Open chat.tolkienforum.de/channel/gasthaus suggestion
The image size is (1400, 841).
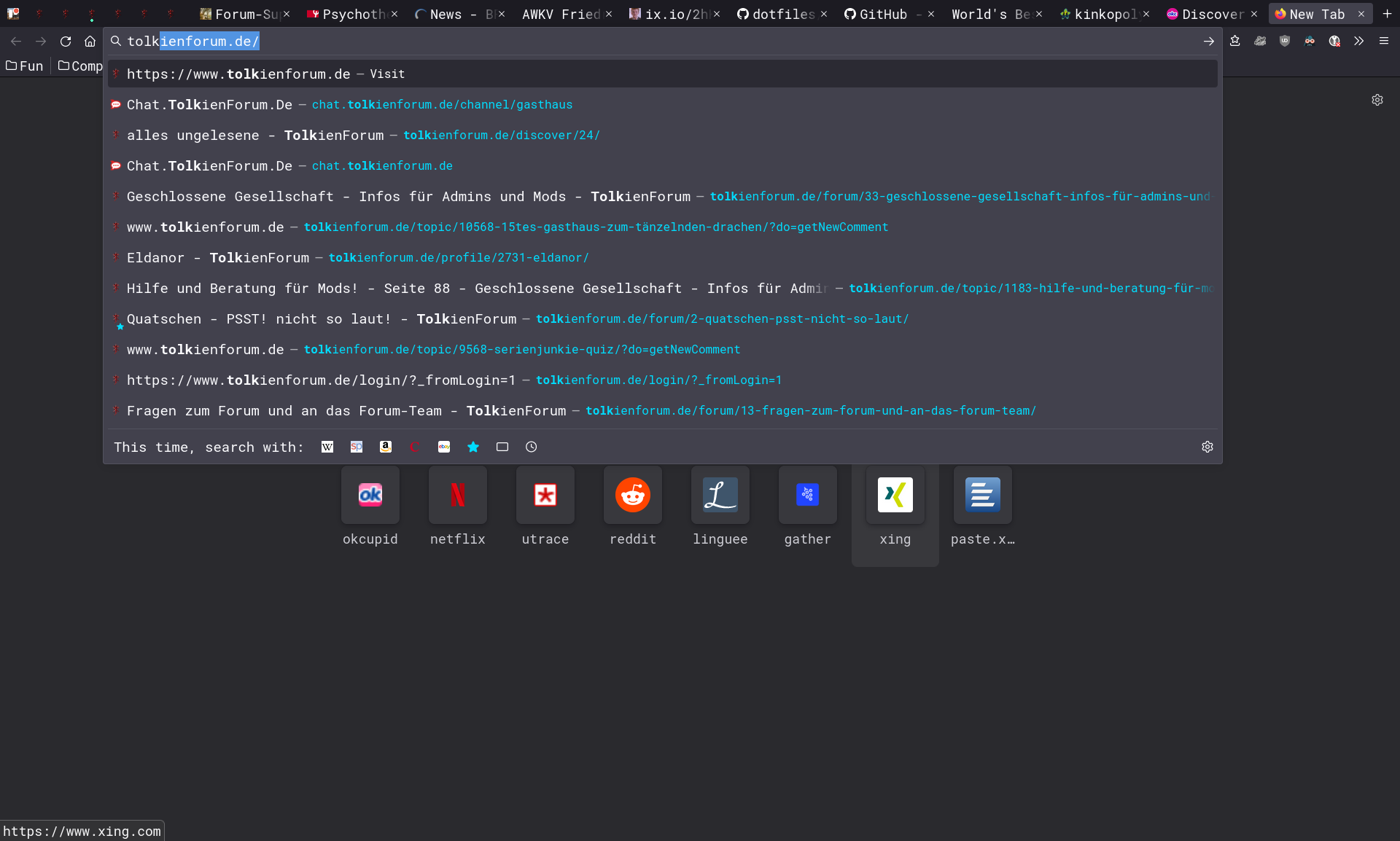pyautogui.click(x=662, y=104)
